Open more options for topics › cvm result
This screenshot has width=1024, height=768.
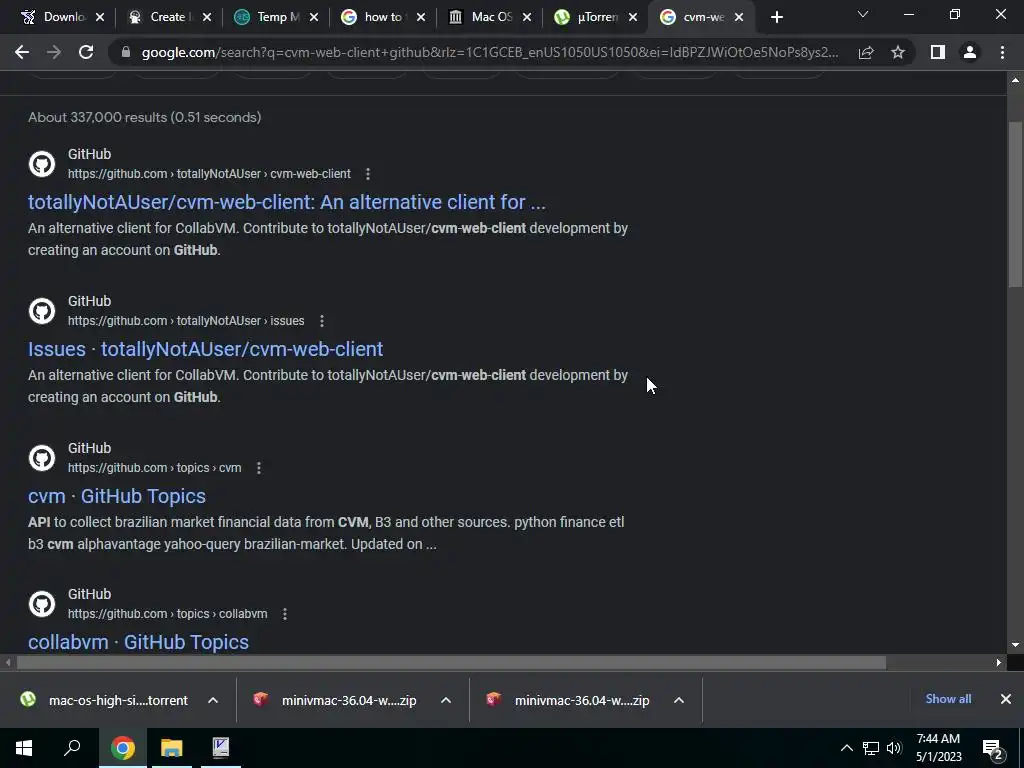click(259, 468)
